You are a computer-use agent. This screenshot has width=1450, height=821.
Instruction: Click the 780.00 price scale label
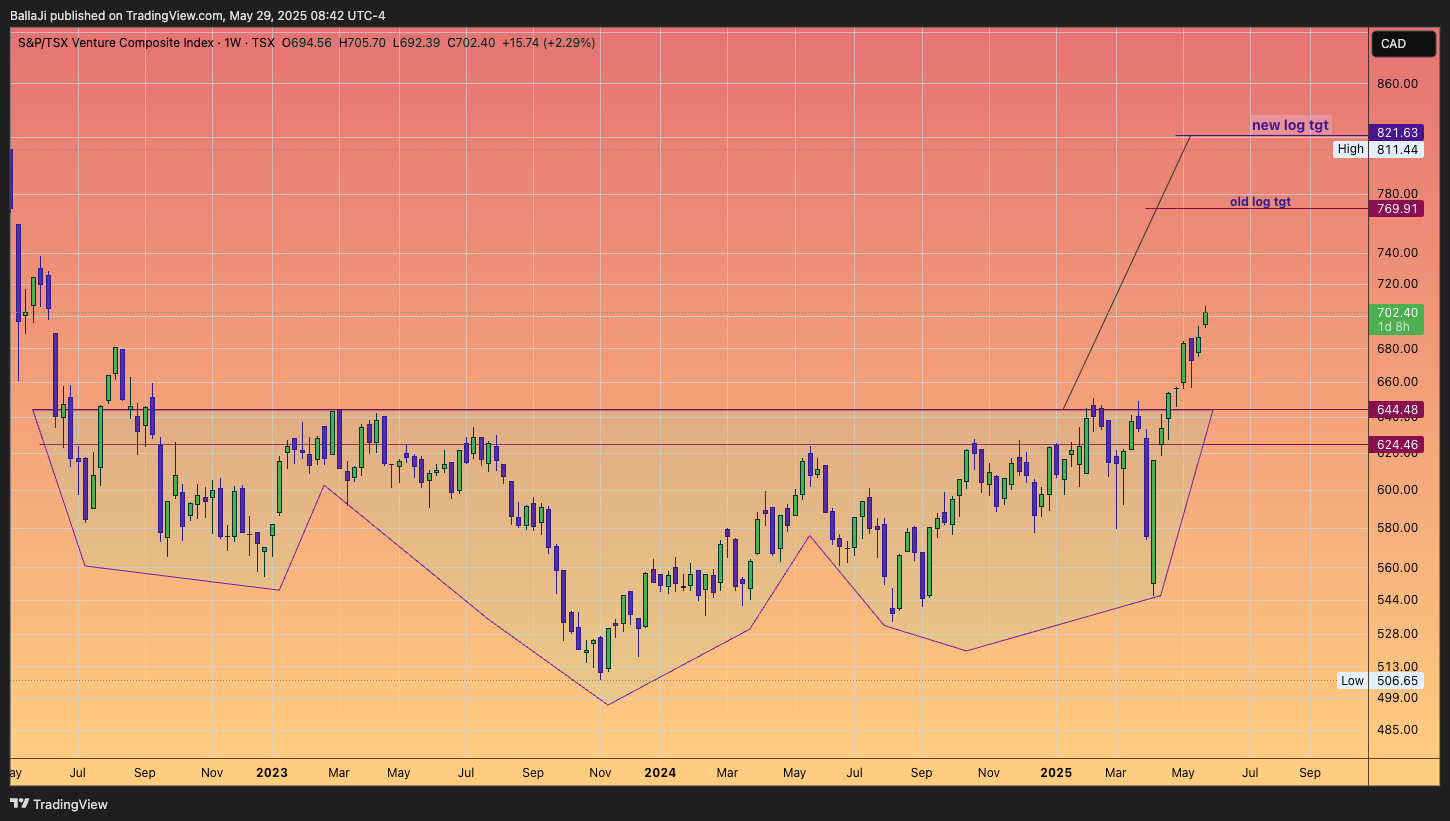[x=1397, y=194]
